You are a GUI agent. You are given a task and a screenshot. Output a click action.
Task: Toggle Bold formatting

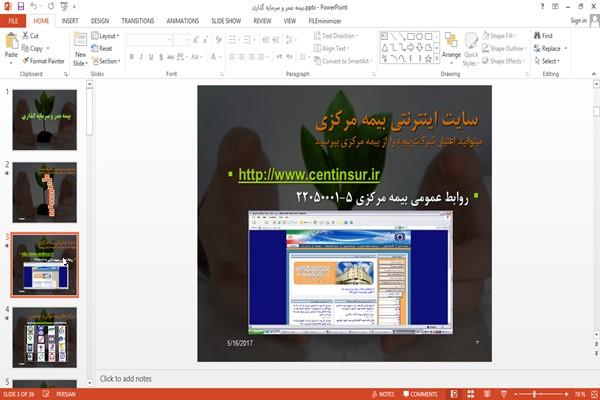point(131,57)
